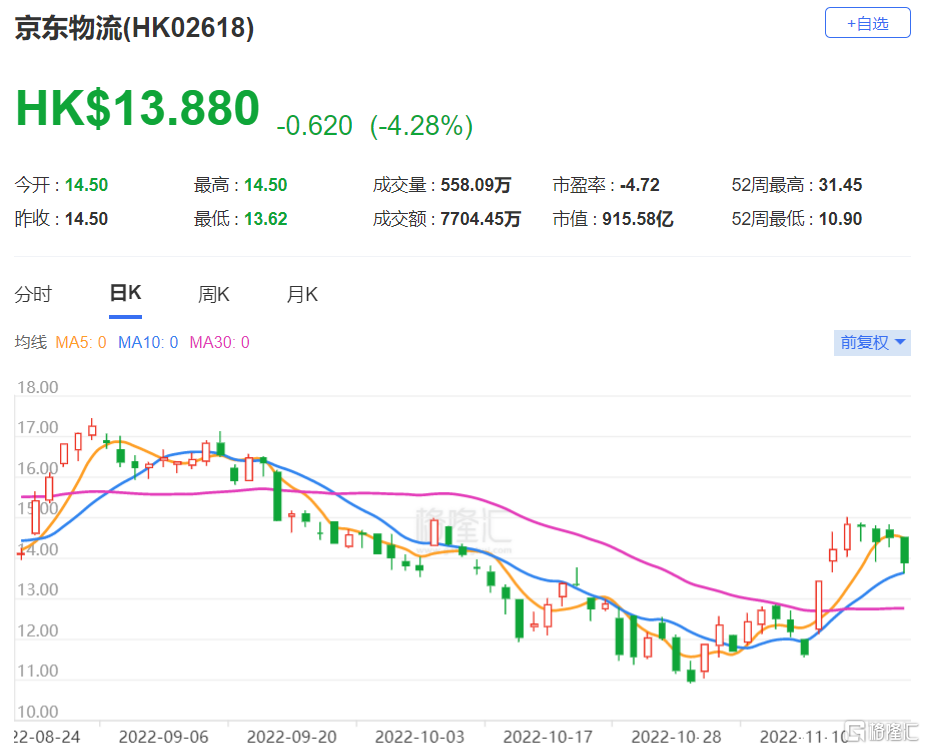This screenshot has width=926, height=749.
Task: Click 52周最低 value 10.90
Action: (840, 219)
